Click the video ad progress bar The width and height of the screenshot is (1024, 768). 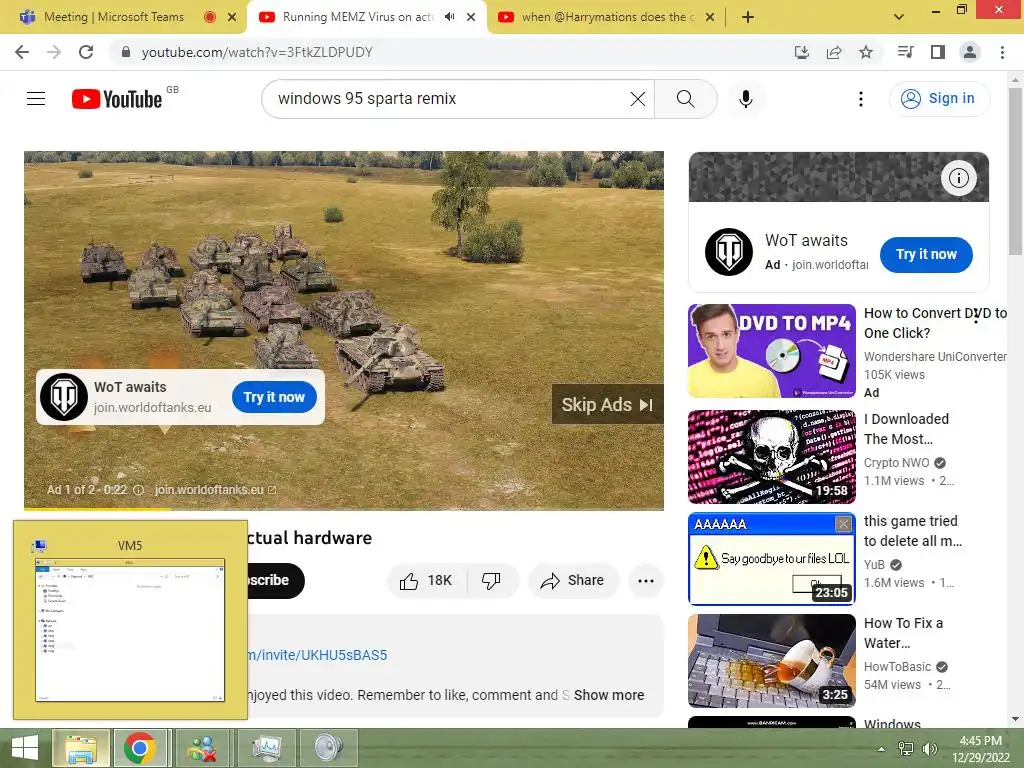344,508
